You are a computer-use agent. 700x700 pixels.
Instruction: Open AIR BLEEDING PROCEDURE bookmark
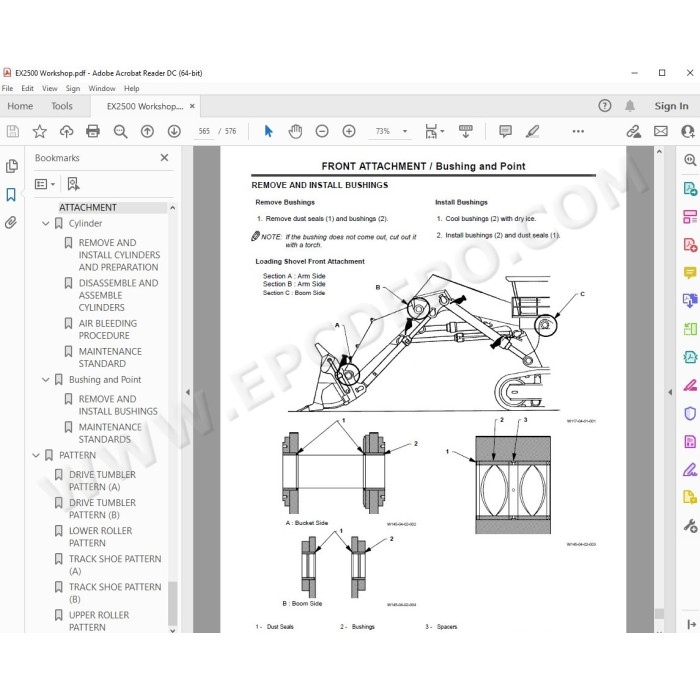[108, 329]
